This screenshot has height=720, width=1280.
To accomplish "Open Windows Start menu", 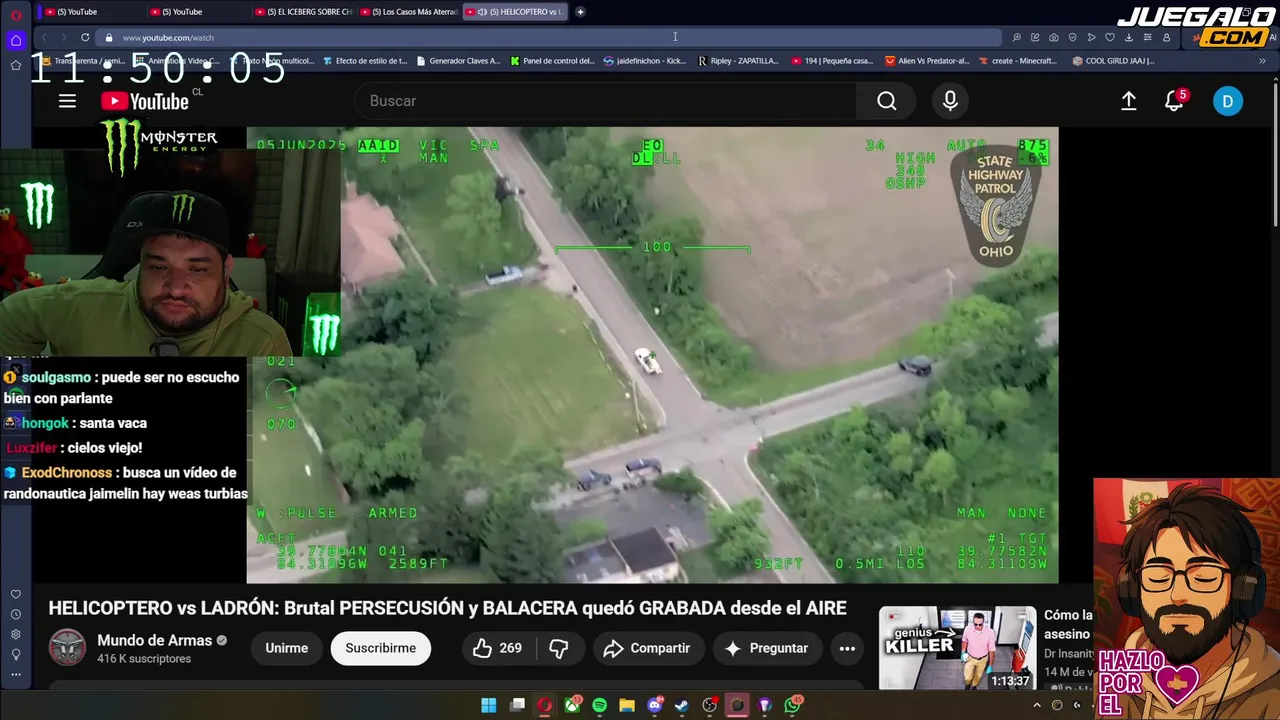I will point(488,705).
